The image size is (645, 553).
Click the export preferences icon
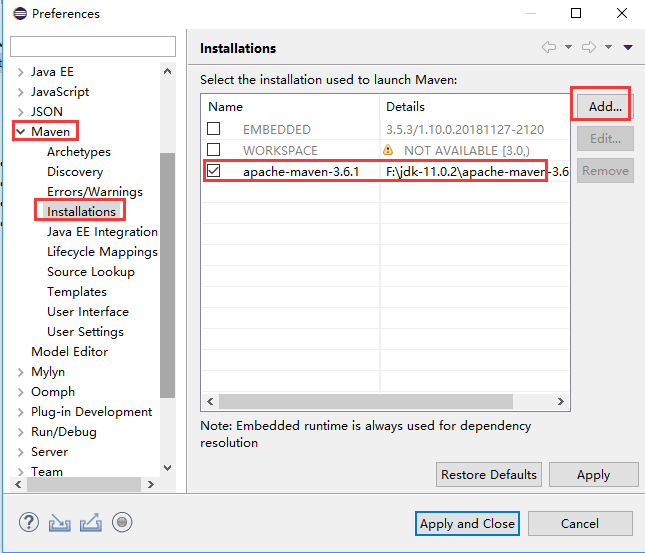pyautogui.click(x=91, y=523)
